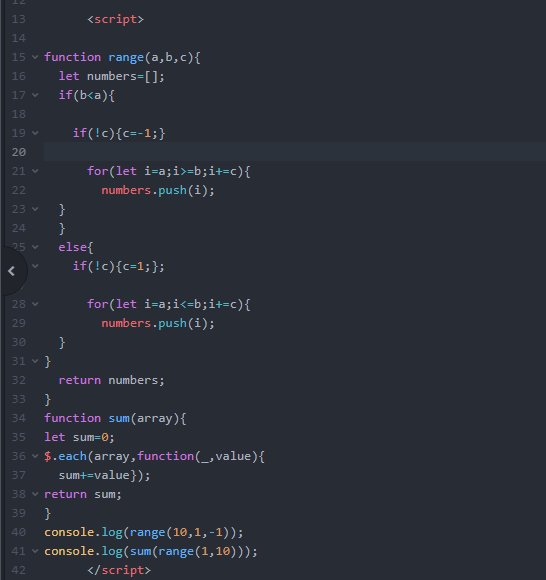Fold the if(!c) block at line 19
The width and height of the screenshot is (546, 580).
click(x=35, y=133)
